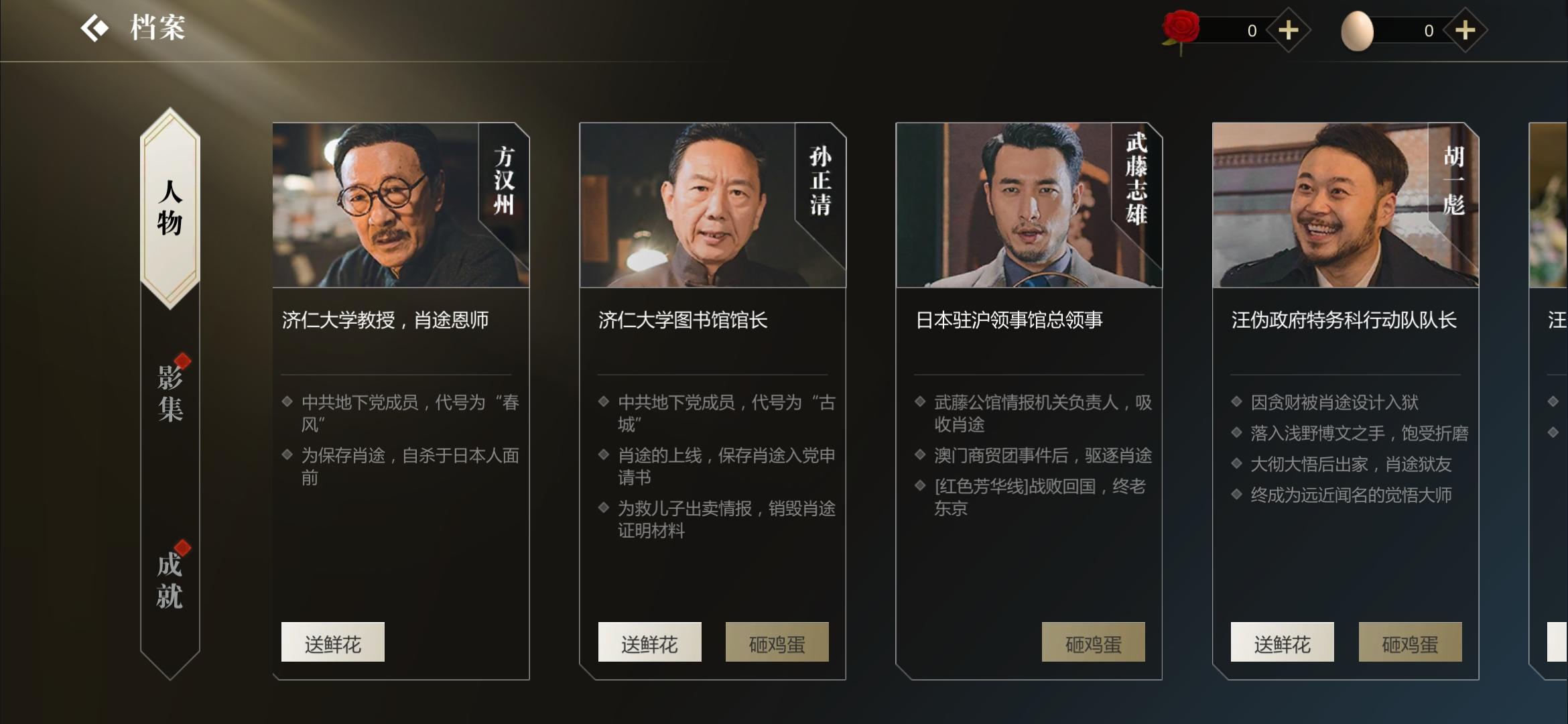Open the 成就 achievements tab
The height and width of the screenshot is (724, 1568).
[170, 580]
